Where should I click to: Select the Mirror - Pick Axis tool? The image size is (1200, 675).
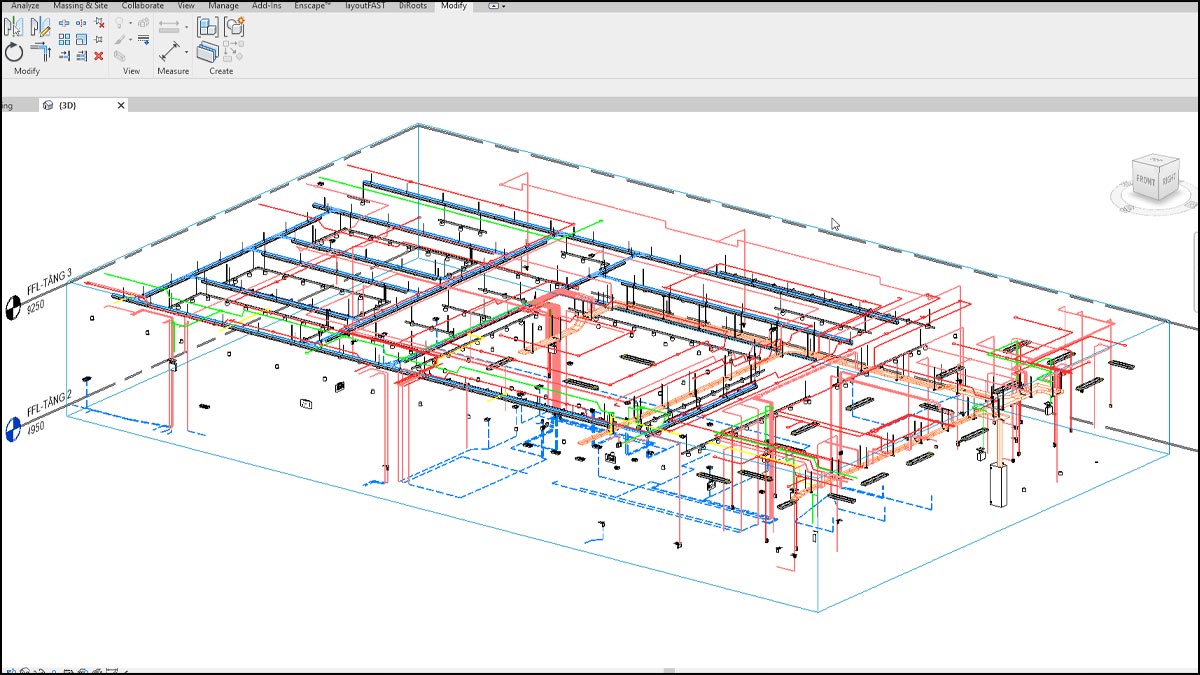tap(14, 27)
